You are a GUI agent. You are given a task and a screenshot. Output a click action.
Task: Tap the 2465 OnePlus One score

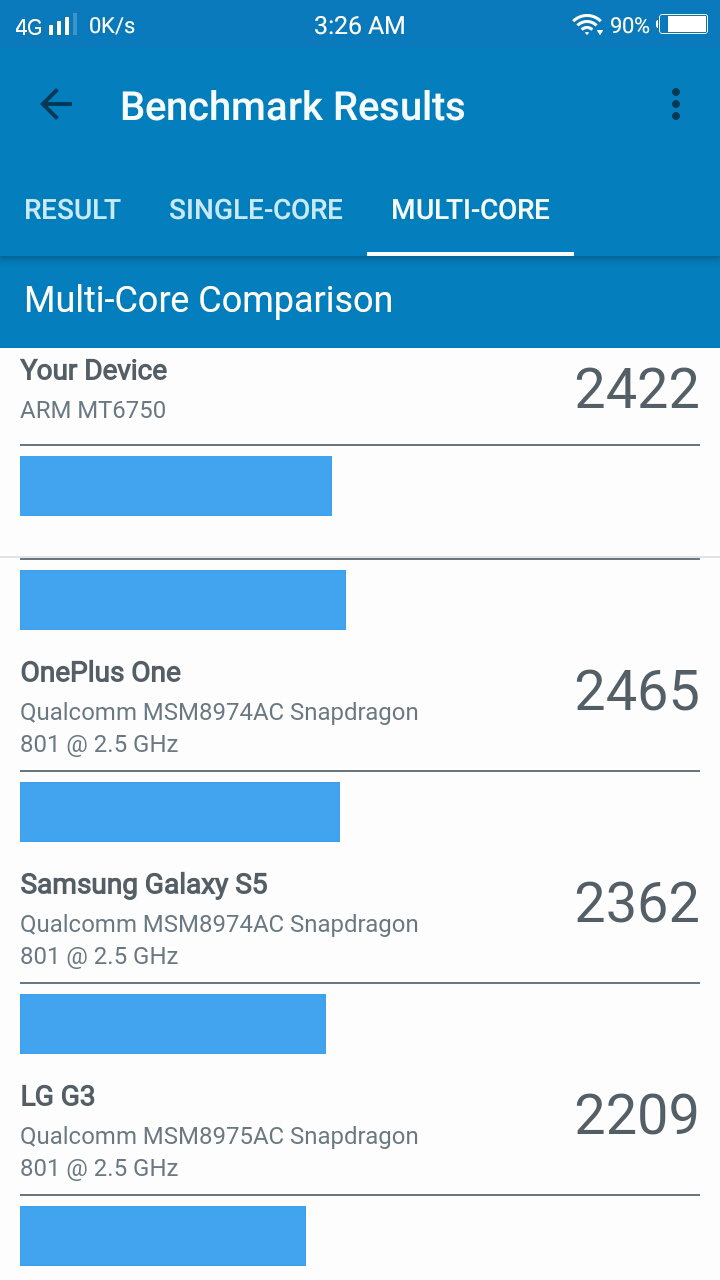(637, 691)
